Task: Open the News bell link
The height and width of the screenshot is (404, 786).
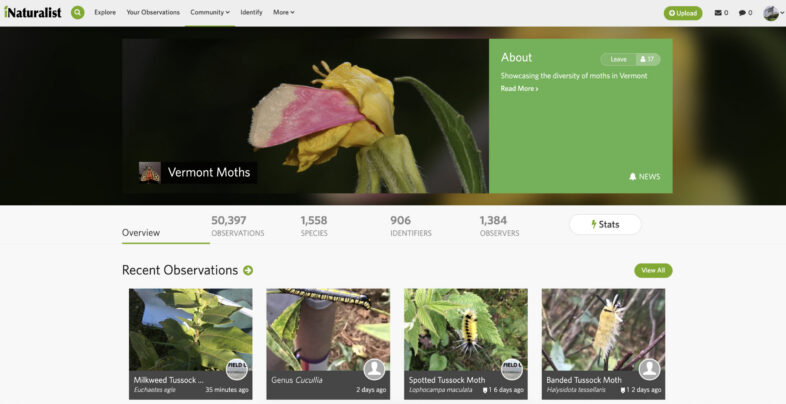Action: click(x=644, y=176)
